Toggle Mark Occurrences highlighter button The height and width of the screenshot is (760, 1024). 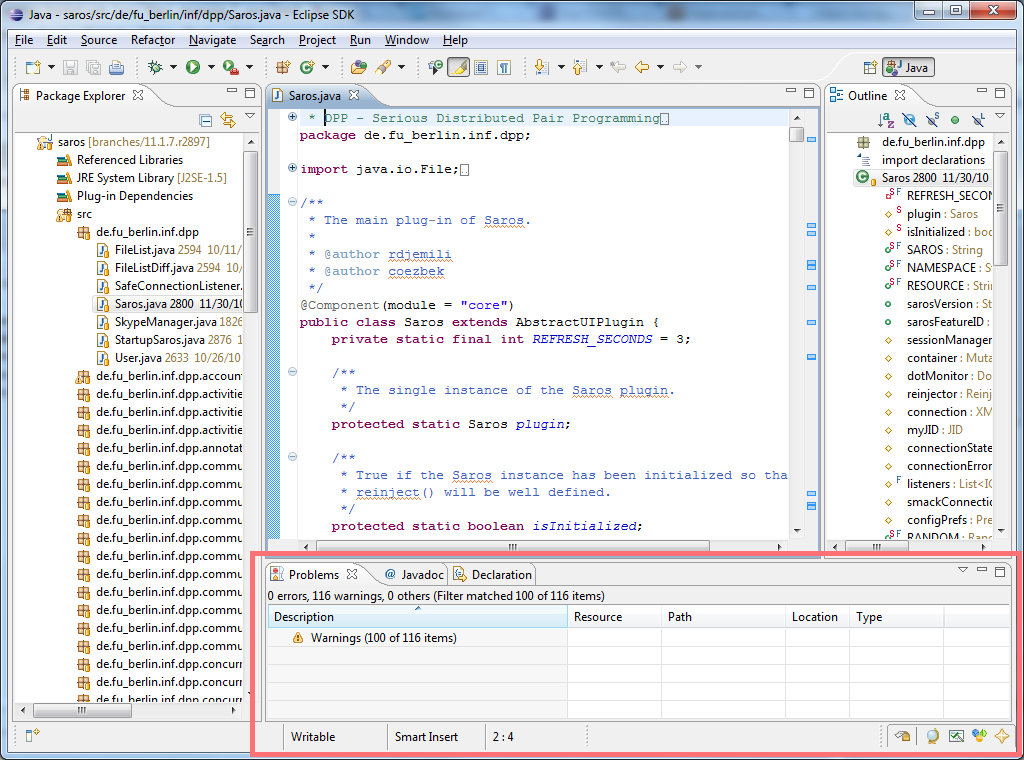[458, 67]
